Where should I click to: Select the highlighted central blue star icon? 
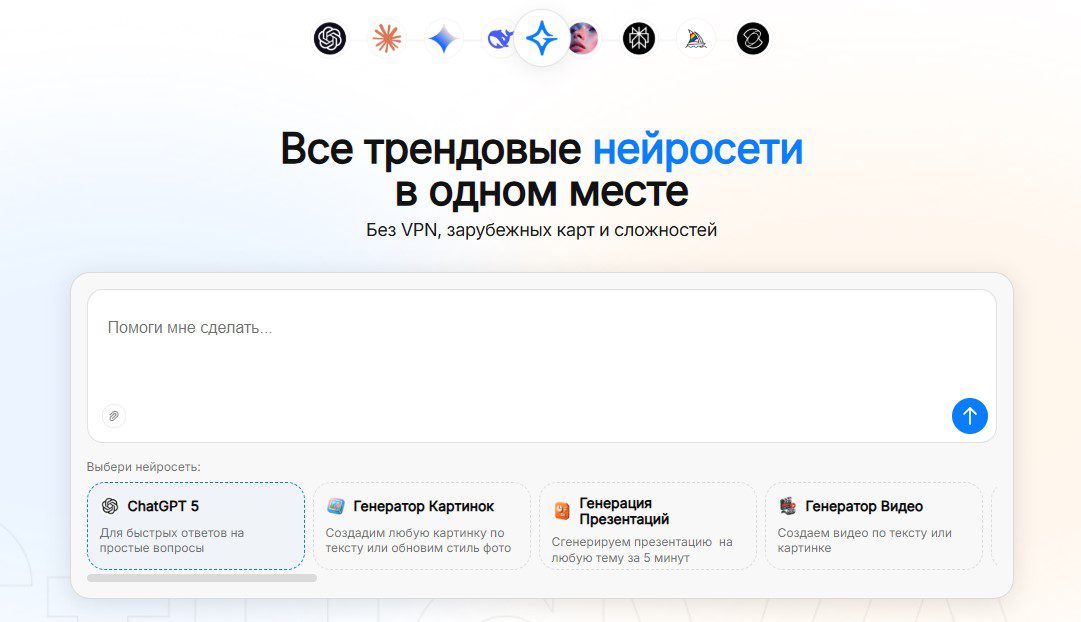(x=541, y=40)
